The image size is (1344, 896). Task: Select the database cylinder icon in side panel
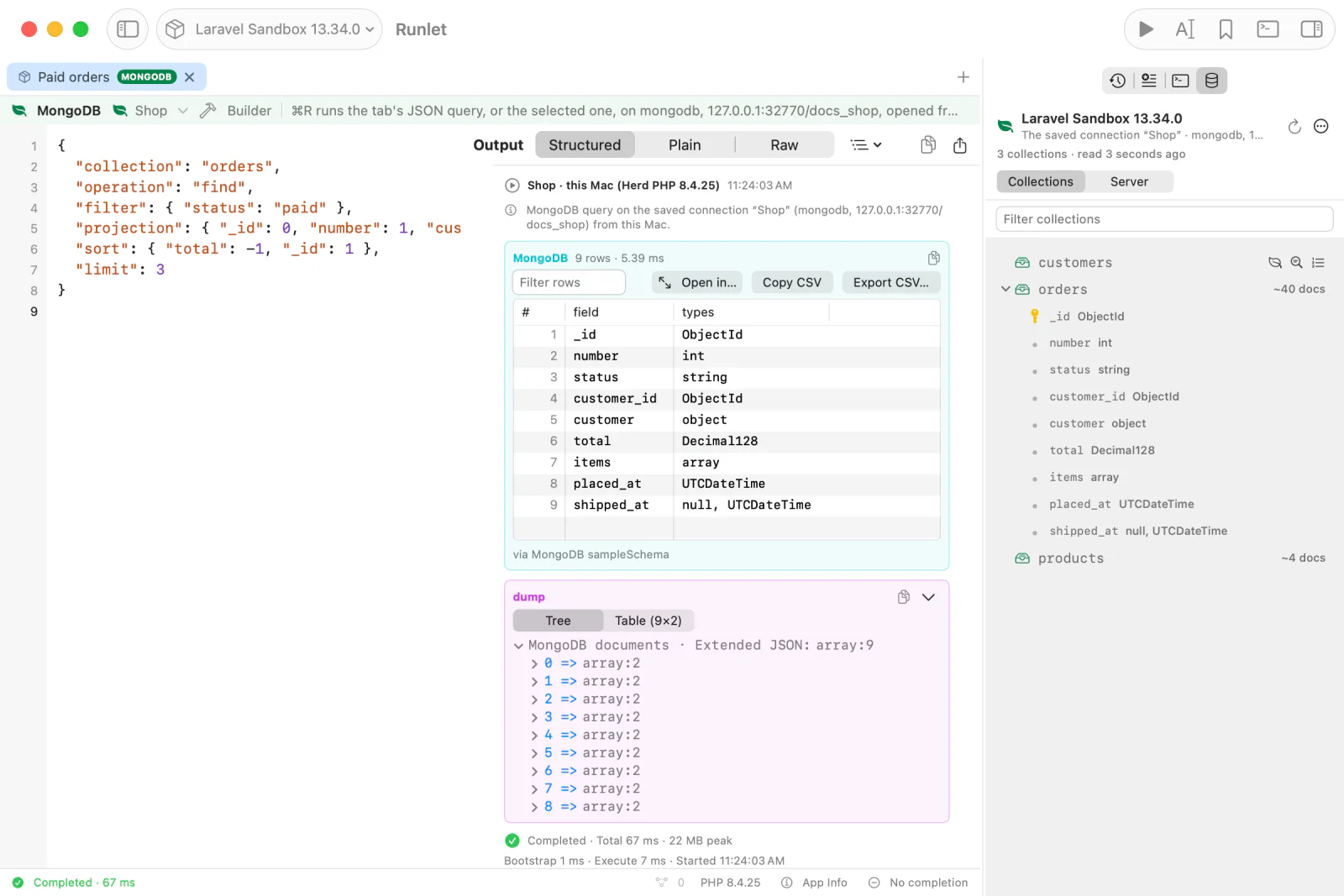(x=1211, y=81)
